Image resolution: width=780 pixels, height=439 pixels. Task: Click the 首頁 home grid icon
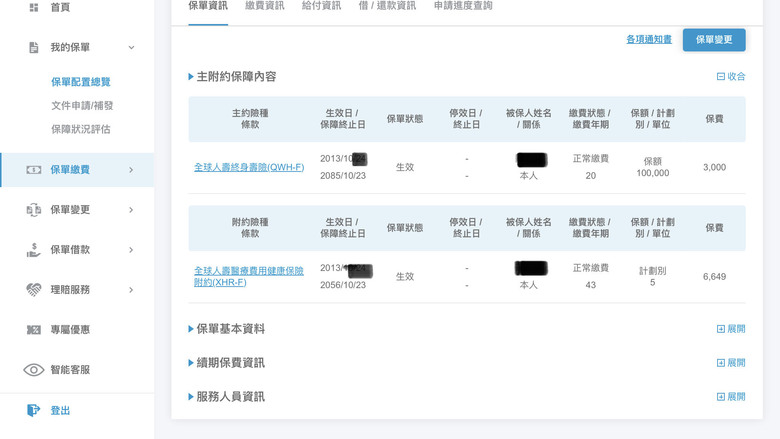coord(34,7)
